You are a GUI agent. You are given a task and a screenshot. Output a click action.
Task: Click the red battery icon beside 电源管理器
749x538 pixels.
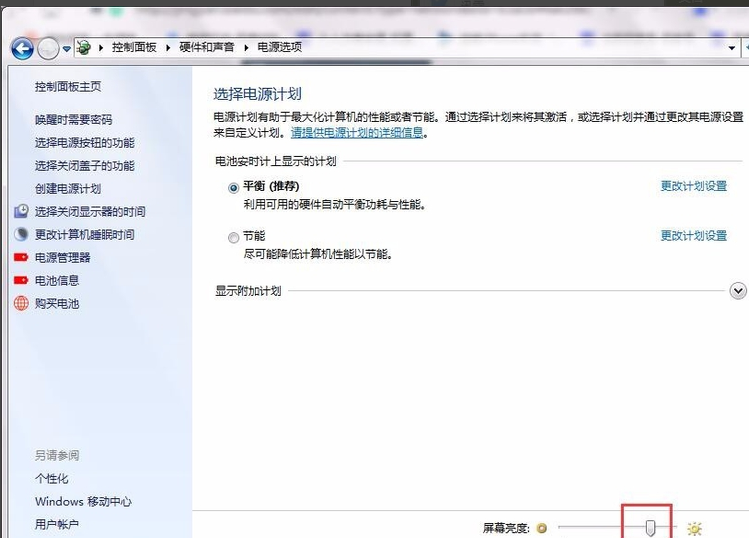[x=21, y=258]
